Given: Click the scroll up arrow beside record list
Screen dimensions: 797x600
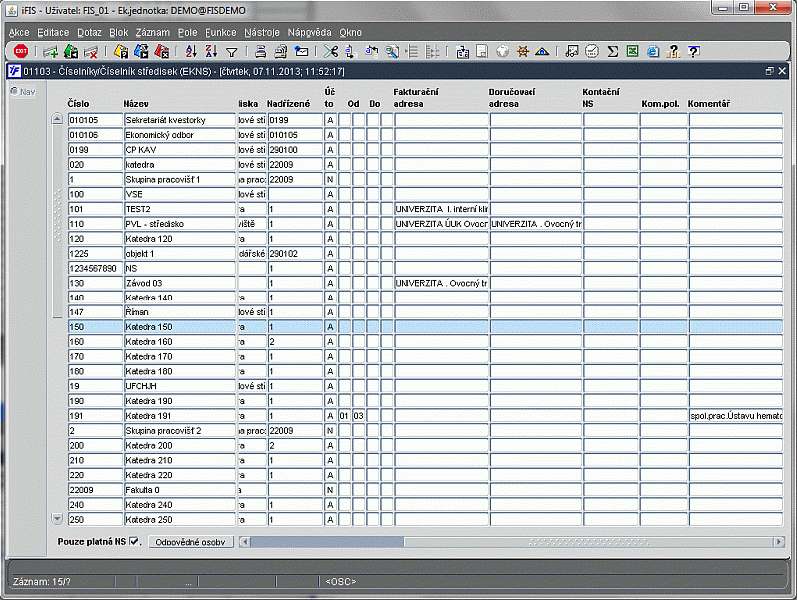Looking at the screenshot, I should pyautogui.click(x=57, y=120).
